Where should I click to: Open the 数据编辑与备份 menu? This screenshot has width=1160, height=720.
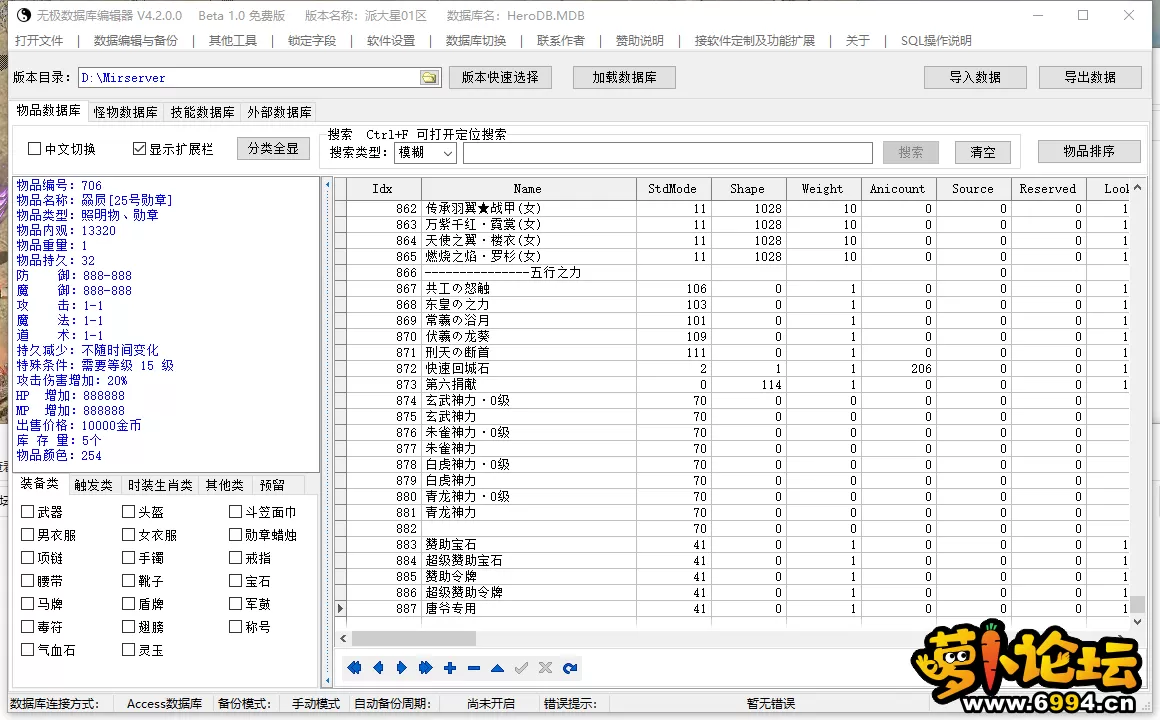(136, 41)
